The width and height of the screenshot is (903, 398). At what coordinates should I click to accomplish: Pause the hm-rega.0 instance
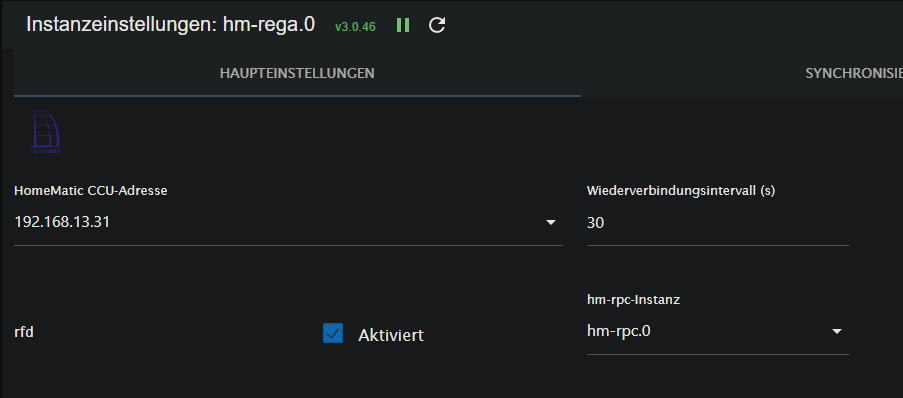[x=403, y=25]
